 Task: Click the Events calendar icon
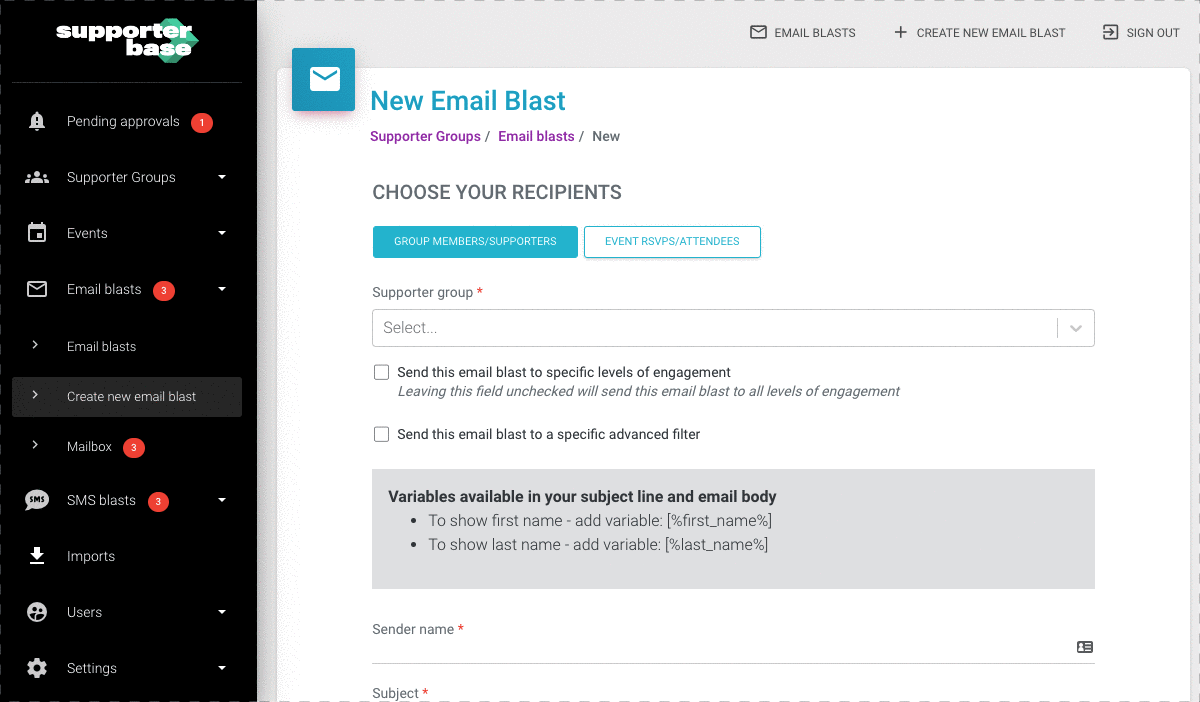click(x=37, y=234)
